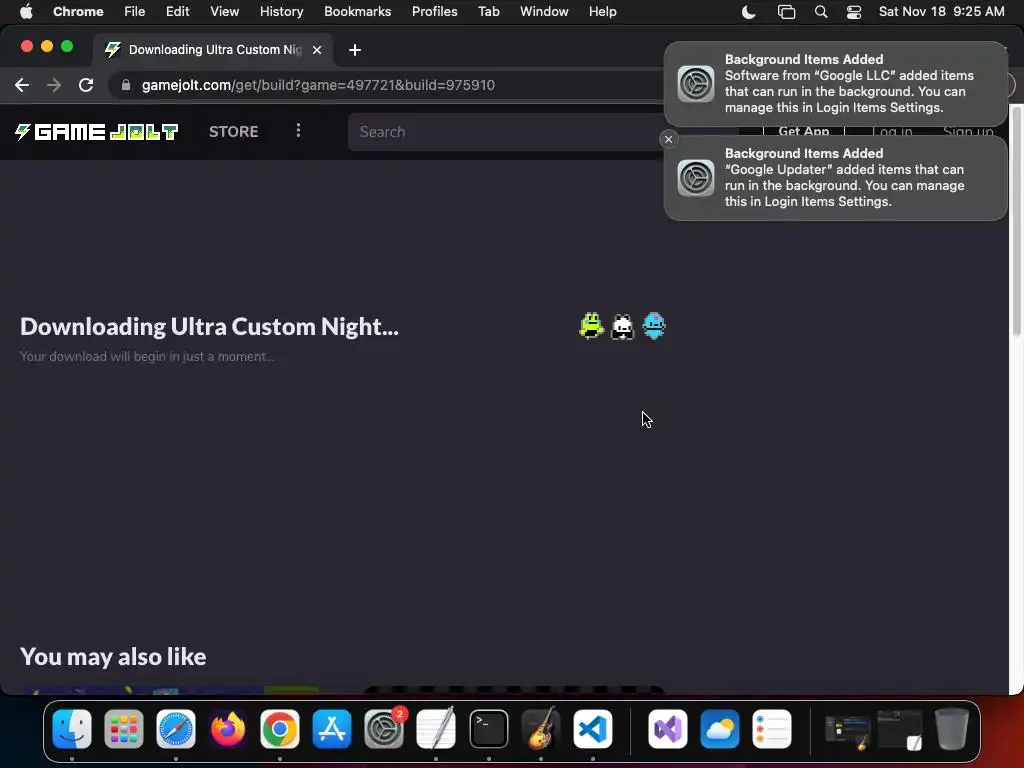The width and height of the screenshot is (1024, 768).
Task: Open the Help menu
Action: (x=602, y=12)
